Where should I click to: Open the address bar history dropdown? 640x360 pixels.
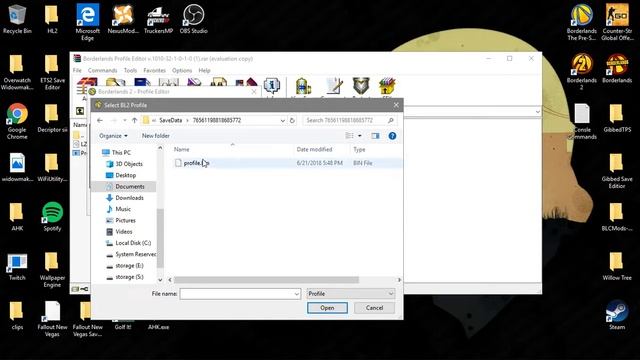282,120
